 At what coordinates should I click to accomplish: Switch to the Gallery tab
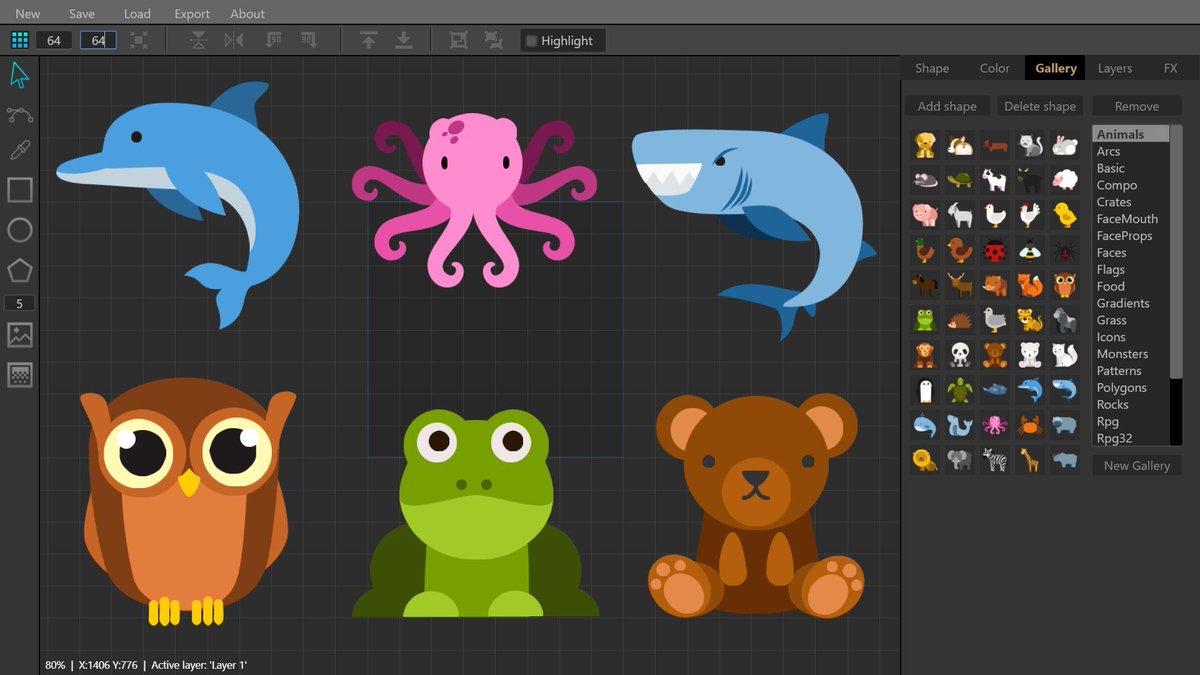[1056, 68]
